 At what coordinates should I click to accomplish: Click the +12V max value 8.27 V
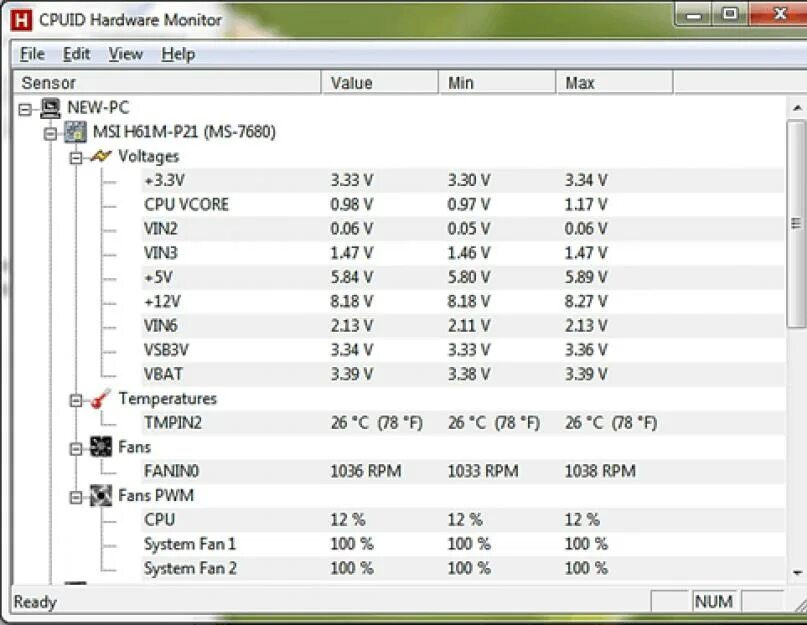point(586,301)
